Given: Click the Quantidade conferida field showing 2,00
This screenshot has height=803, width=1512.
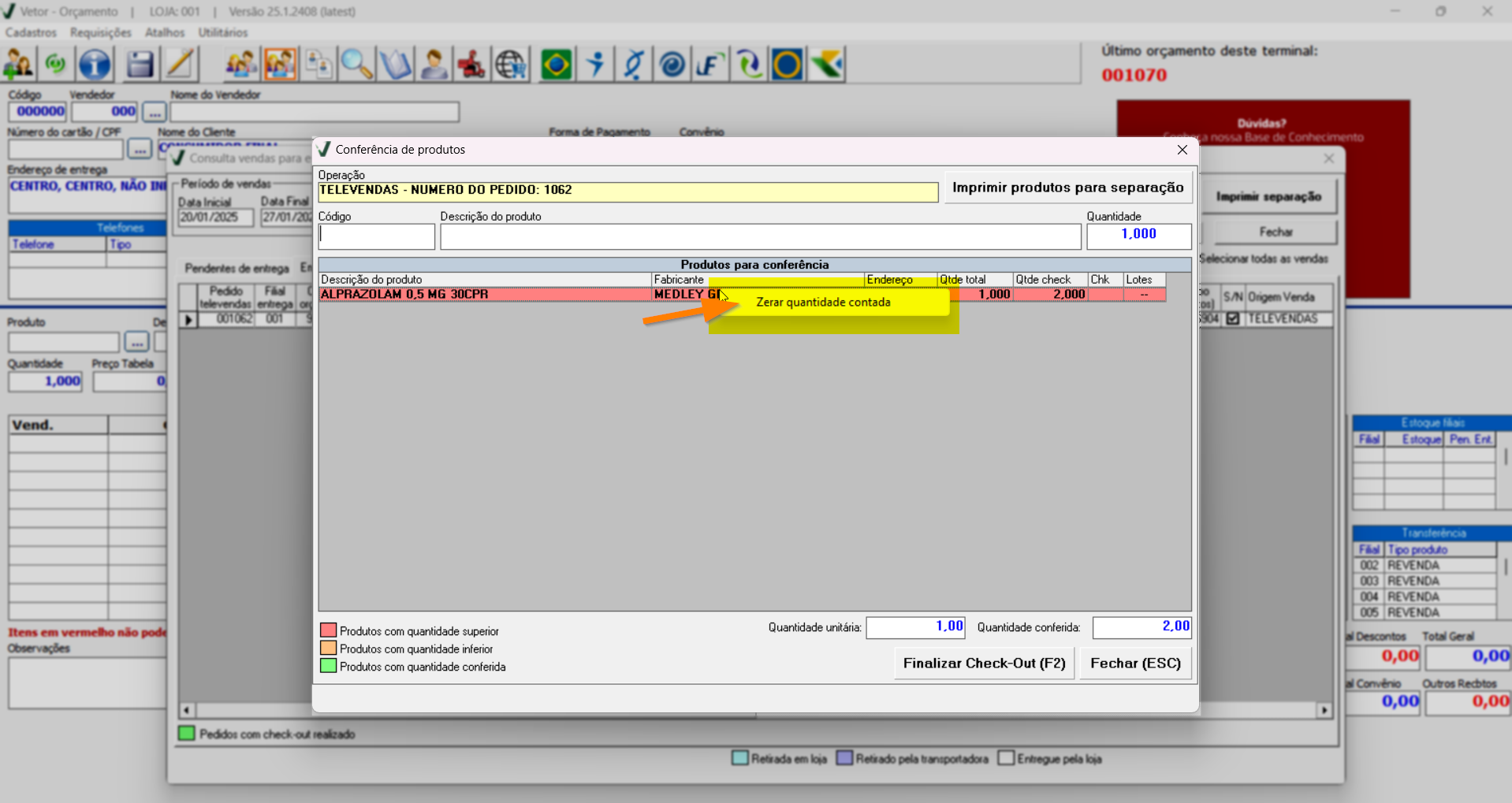Looking at the screenshot, I should coord(1142,627).
